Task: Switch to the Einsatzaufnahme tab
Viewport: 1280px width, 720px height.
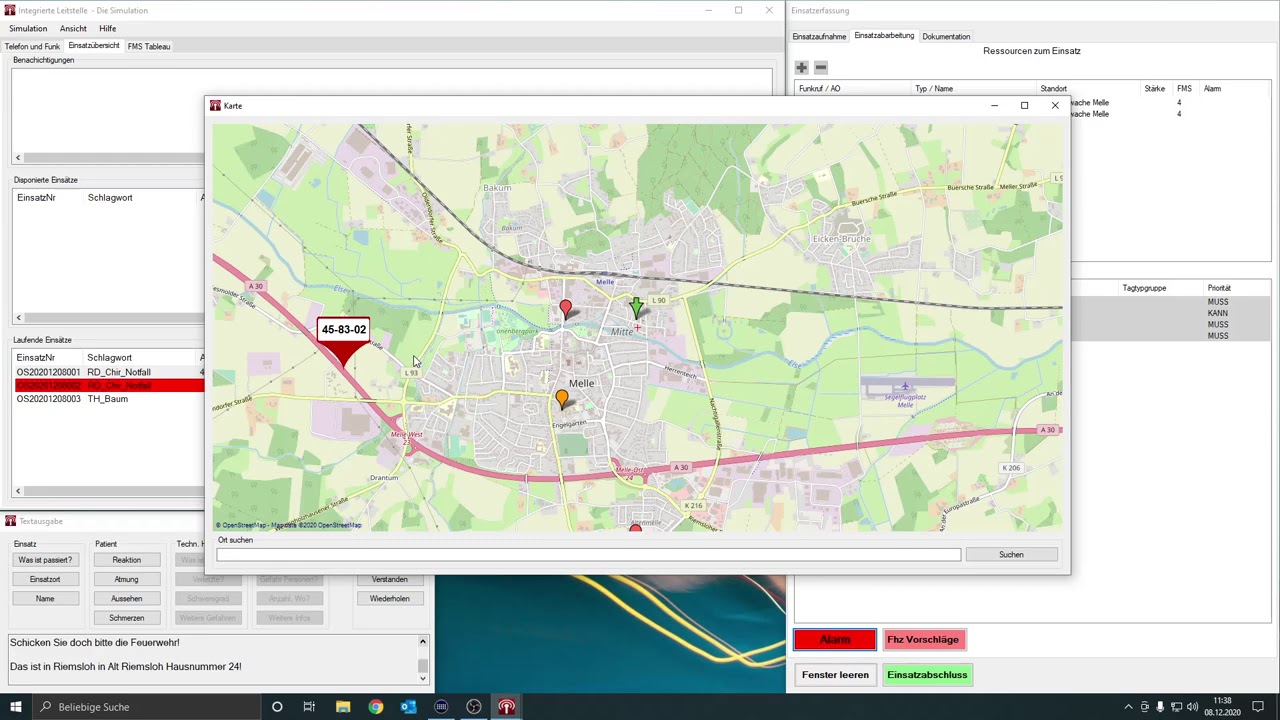Action: click(x=819, y=36)
